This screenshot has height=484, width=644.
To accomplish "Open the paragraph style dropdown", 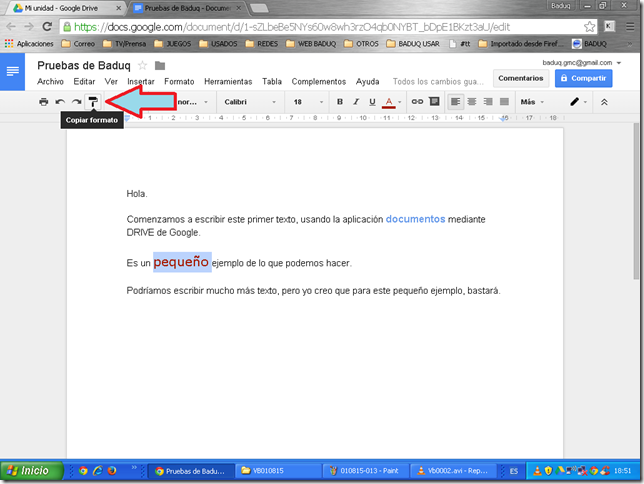I will [x=193, y=101].
